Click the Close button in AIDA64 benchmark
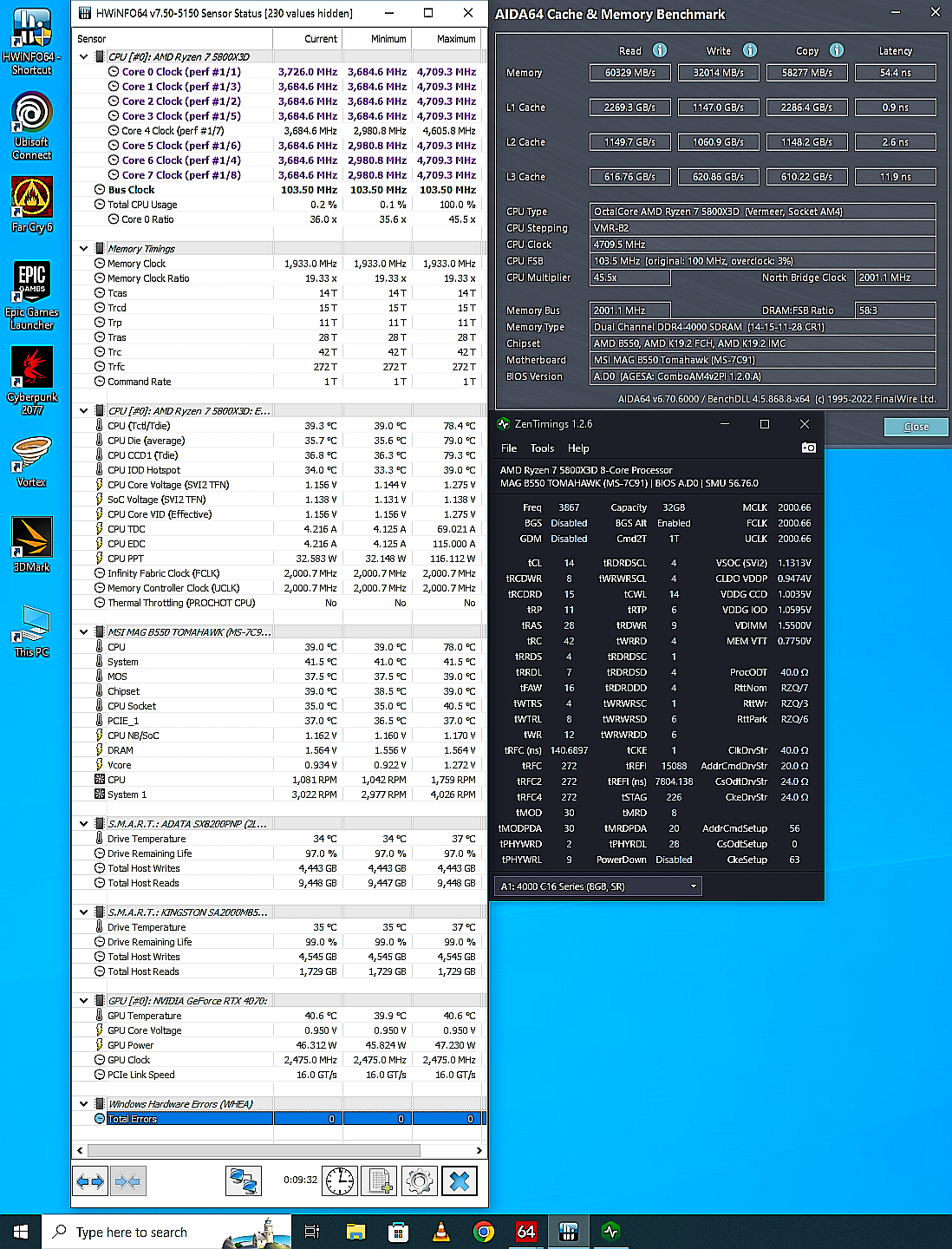Viewport: 952px width, 1249px height. [916, 427]
